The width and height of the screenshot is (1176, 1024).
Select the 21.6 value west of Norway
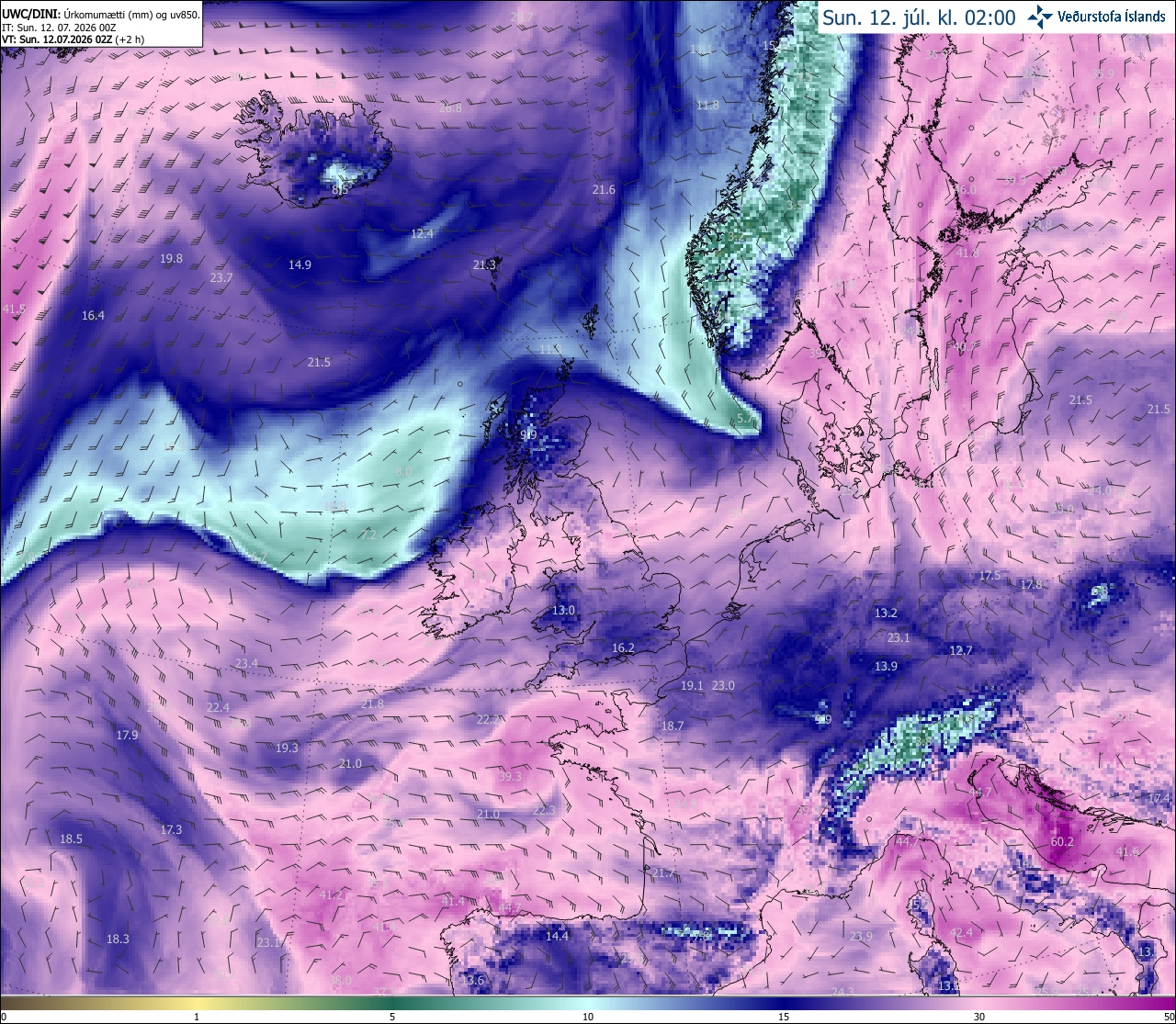pos(604,189)
